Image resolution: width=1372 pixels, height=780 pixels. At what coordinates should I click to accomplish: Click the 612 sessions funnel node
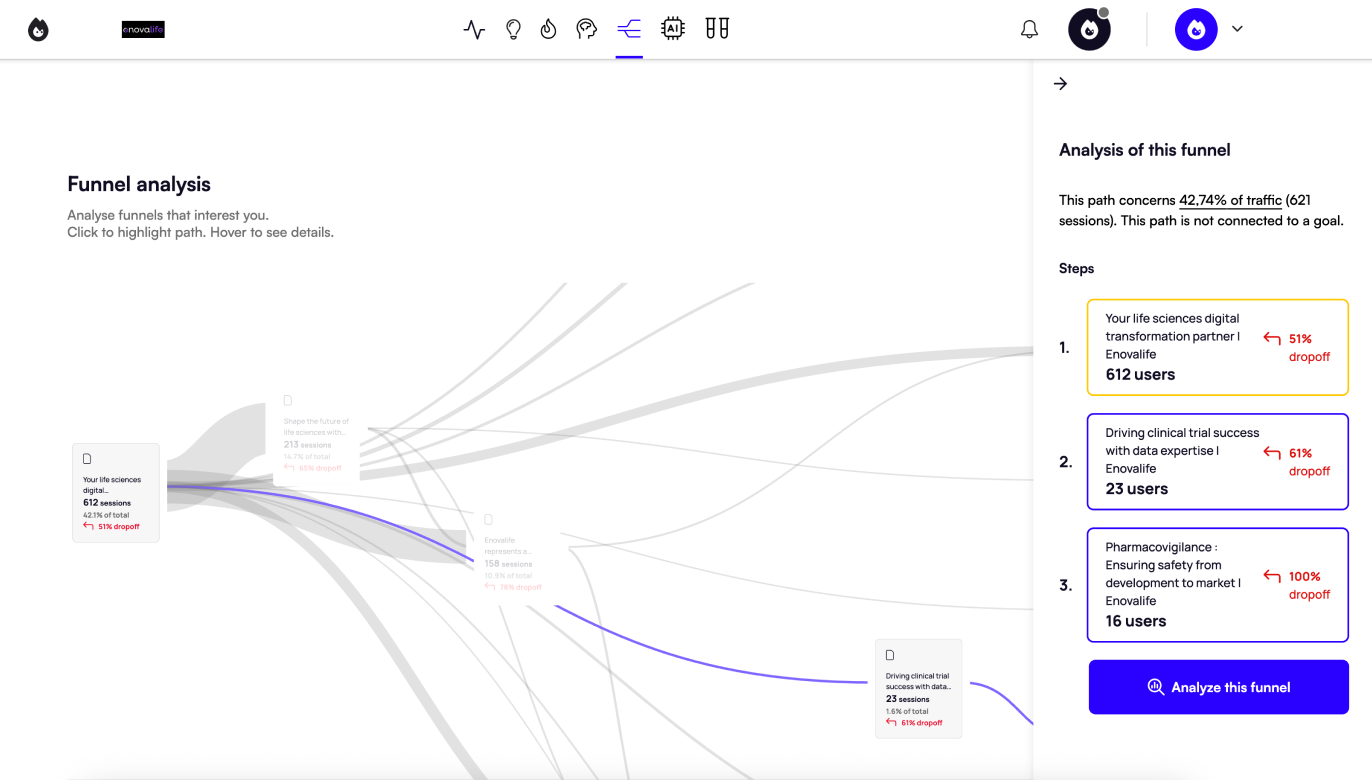(116, 493)
